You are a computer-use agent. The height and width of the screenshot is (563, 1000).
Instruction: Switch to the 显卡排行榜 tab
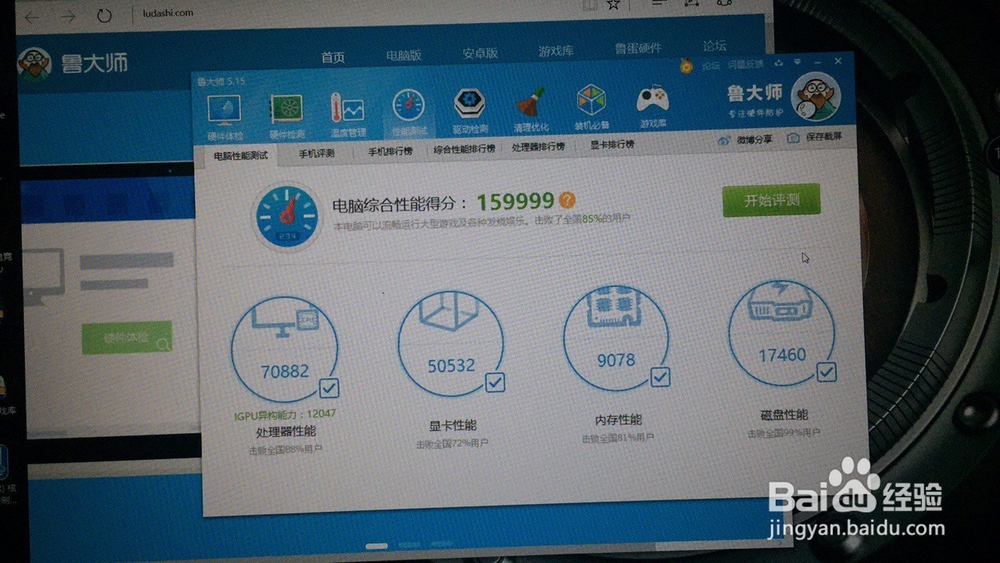pos(612,145)
